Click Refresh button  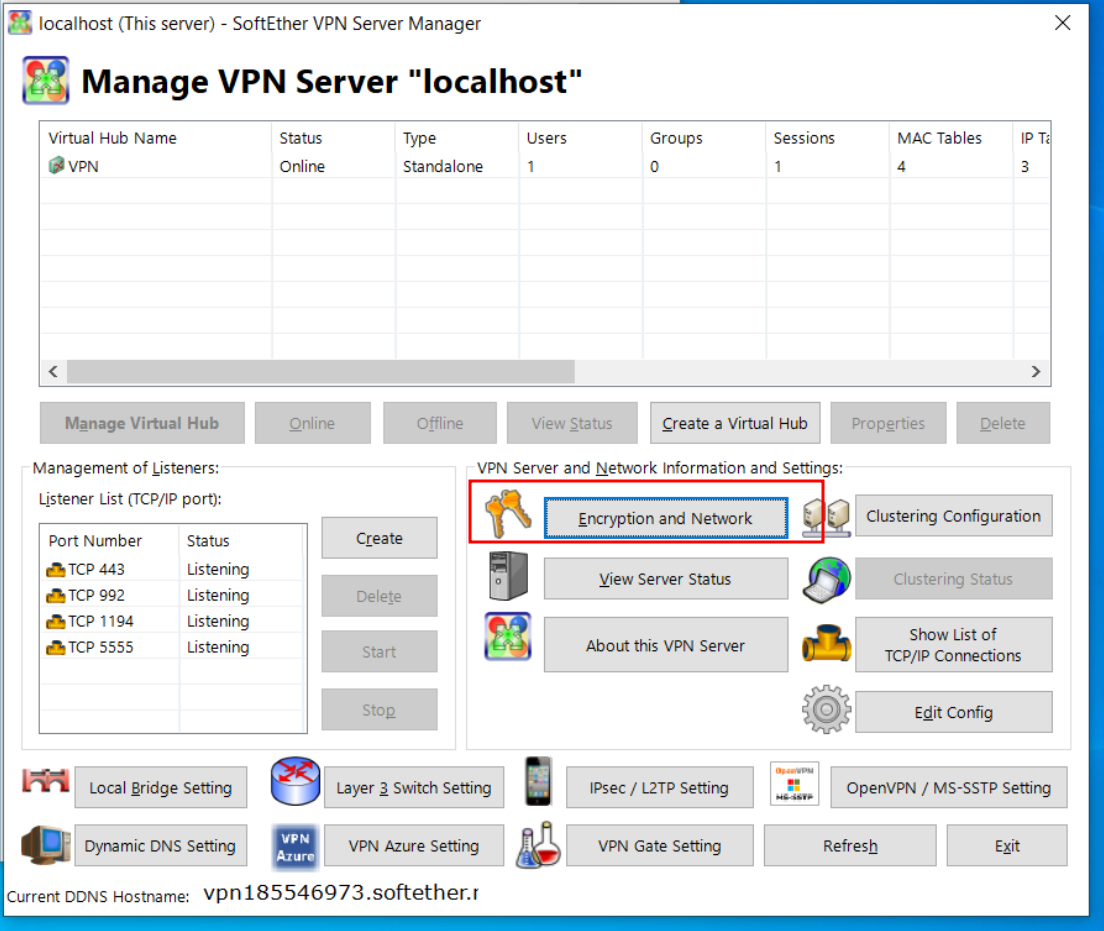point(850,846)
